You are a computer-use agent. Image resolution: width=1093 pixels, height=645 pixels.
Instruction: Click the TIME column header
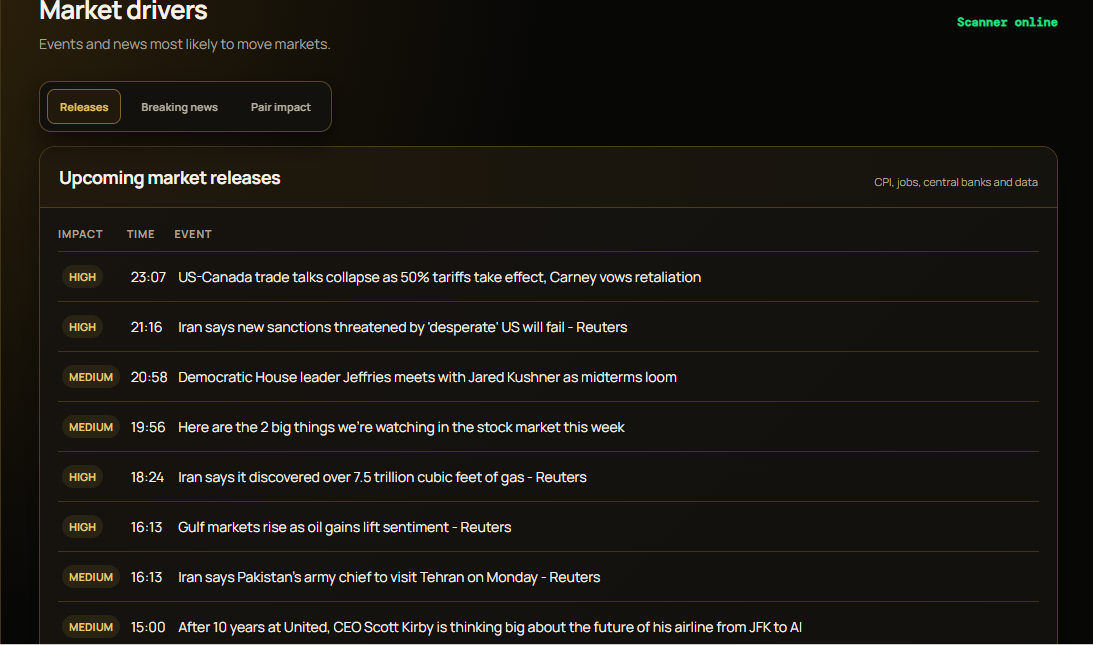pos(141,234)
